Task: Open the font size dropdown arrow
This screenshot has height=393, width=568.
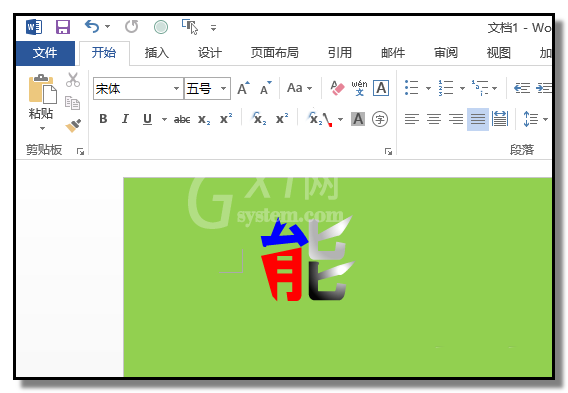Action: 224,88
